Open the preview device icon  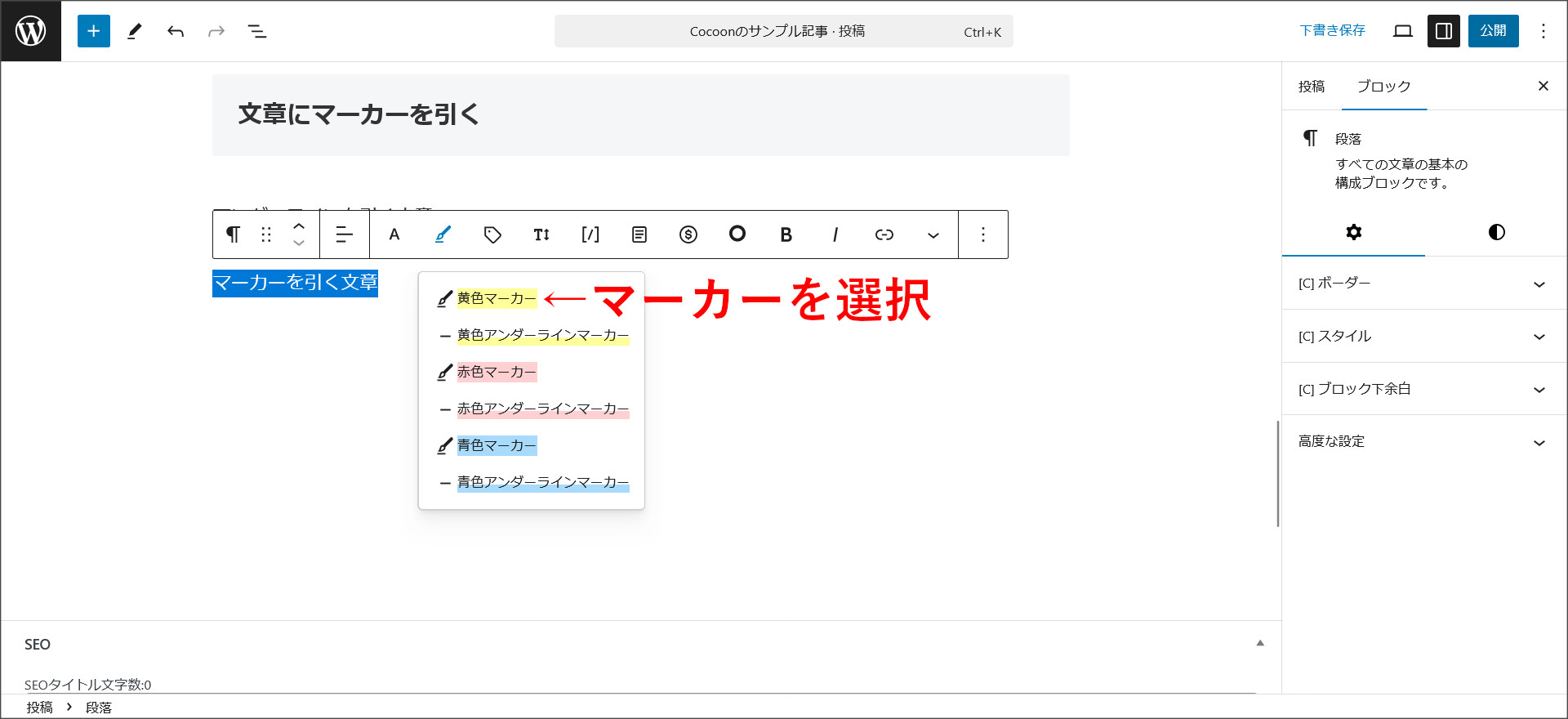1403,31
